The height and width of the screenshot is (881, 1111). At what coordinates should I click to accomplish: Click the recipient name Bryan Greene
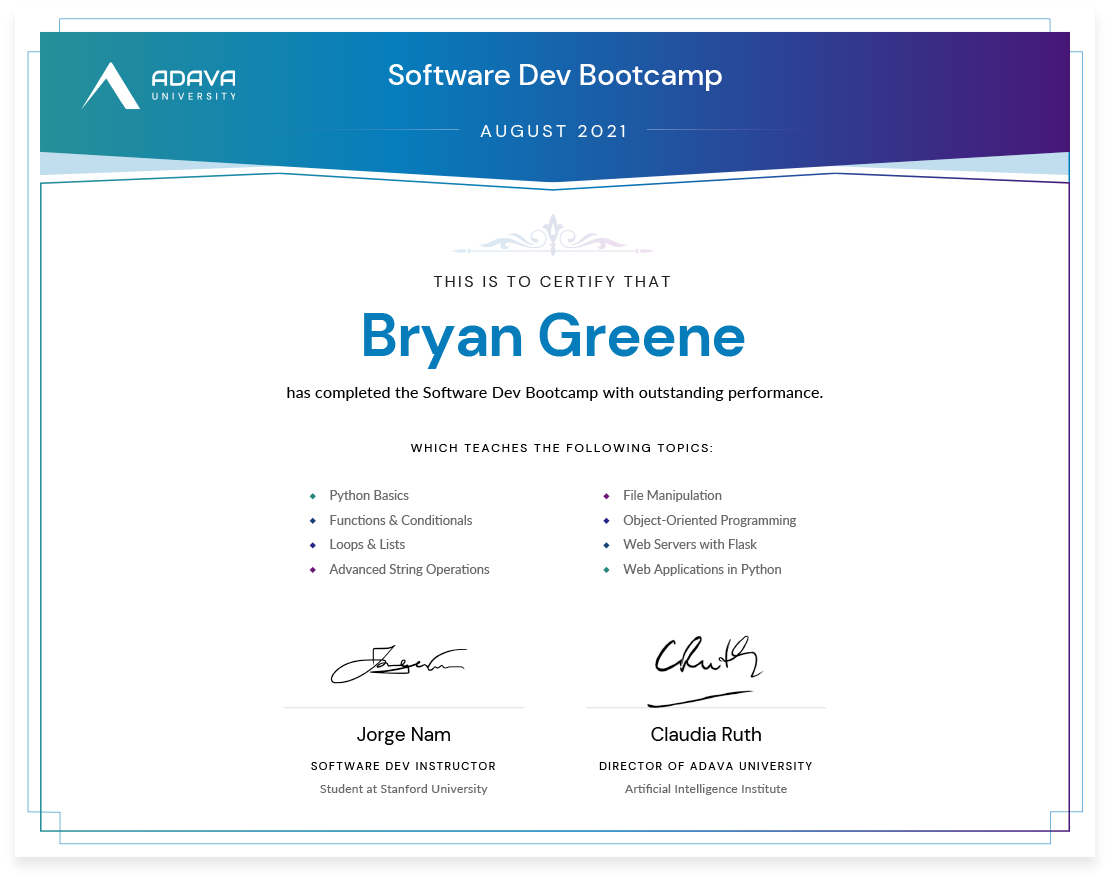pos(553,337)
